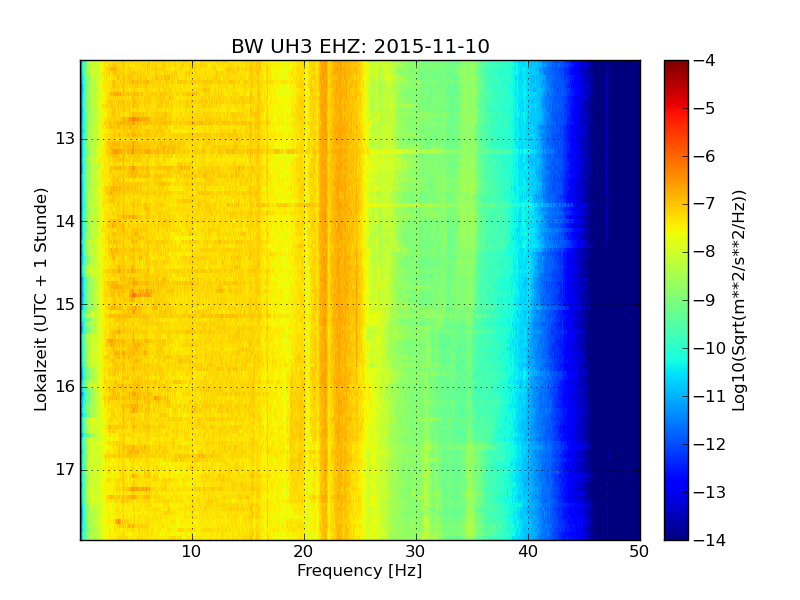Click the 'Frequency [Hz]' x-axis label
The width and height of the screenshot is (800, 600).
point(360,570)
